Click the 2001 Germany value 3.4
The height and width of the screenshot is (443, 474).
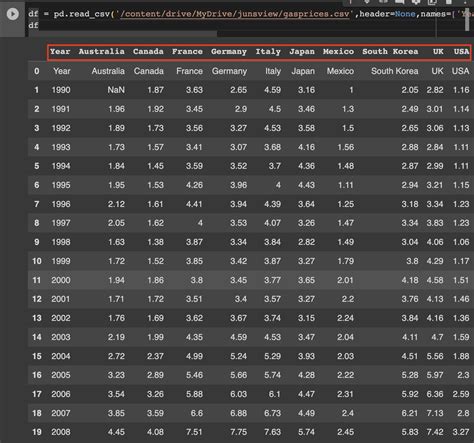point(241,299)
